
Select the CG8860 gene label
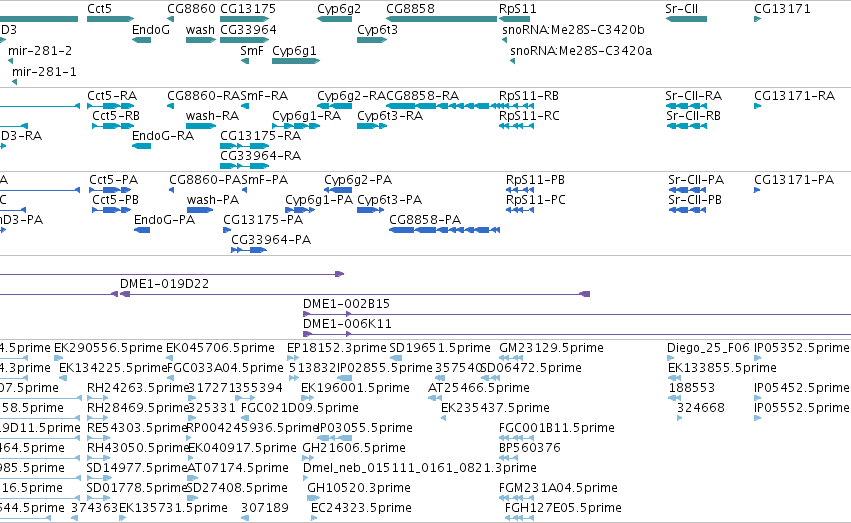coord(191,9)
